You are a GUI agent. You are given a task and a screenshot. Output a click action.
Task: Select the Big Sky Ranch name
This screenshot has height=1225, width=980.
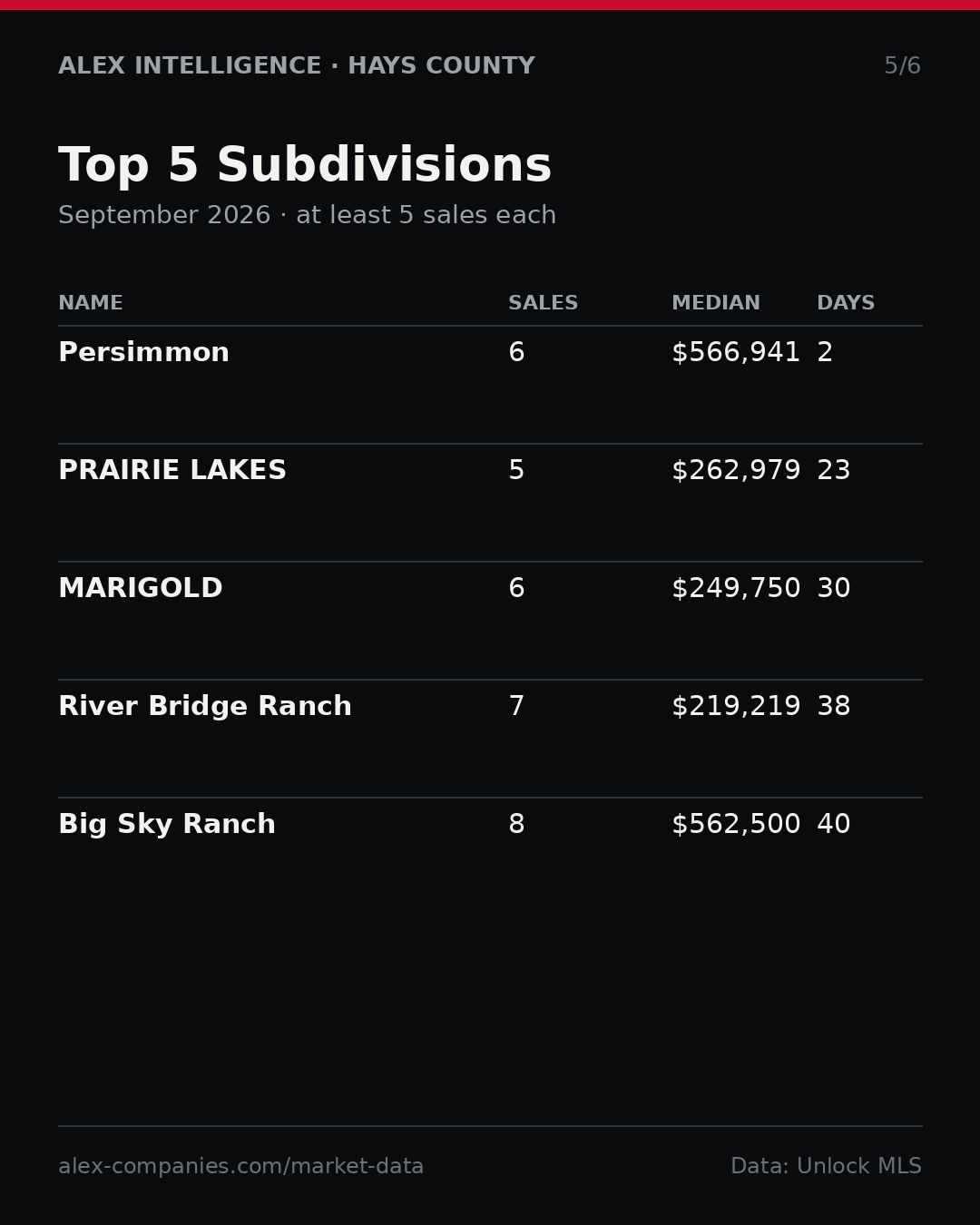coord(167,824)
